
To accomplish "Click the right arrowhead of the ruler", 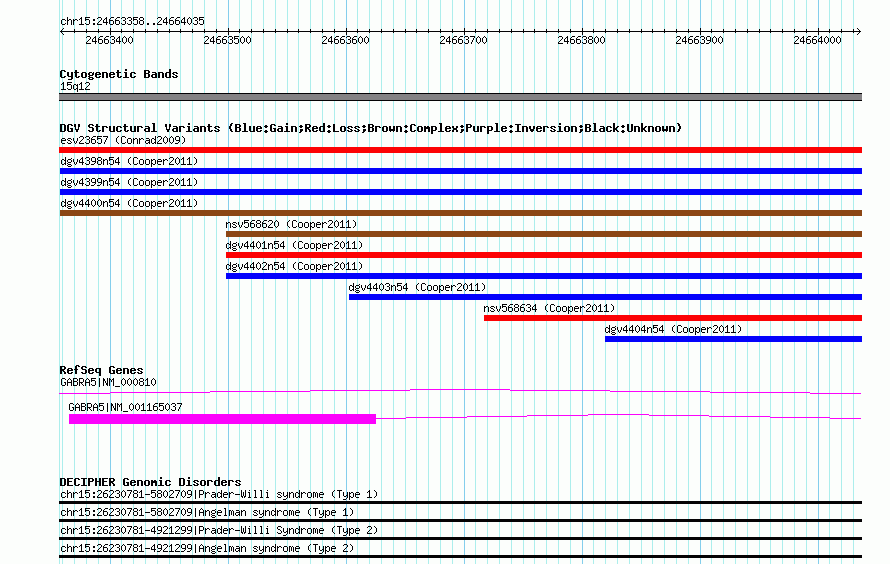I will [x=859, y=31].
